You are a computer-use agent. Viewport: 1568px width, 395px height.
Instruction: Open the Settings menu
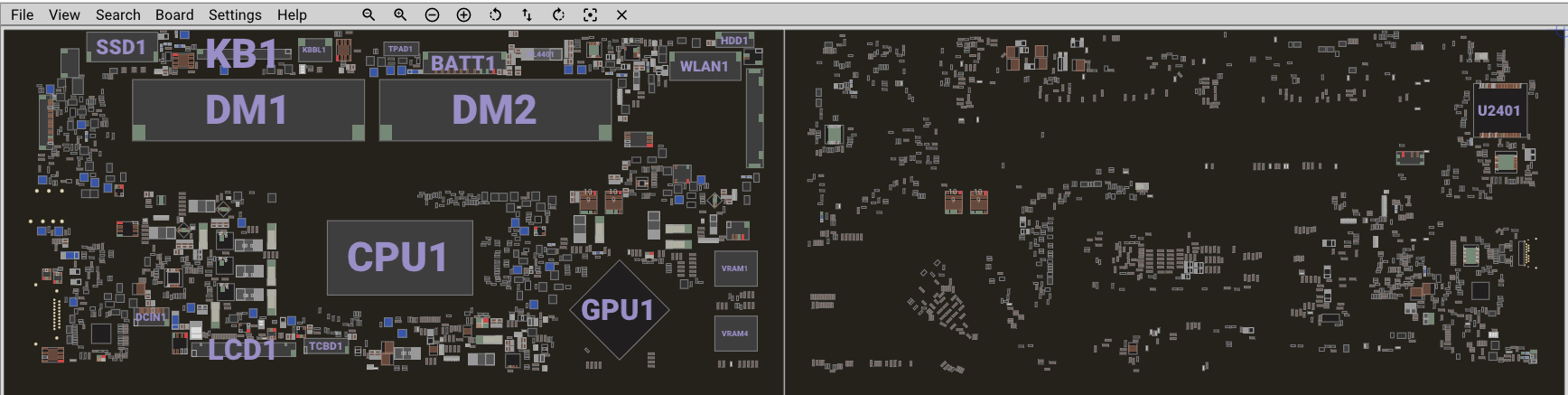[235, 14]
